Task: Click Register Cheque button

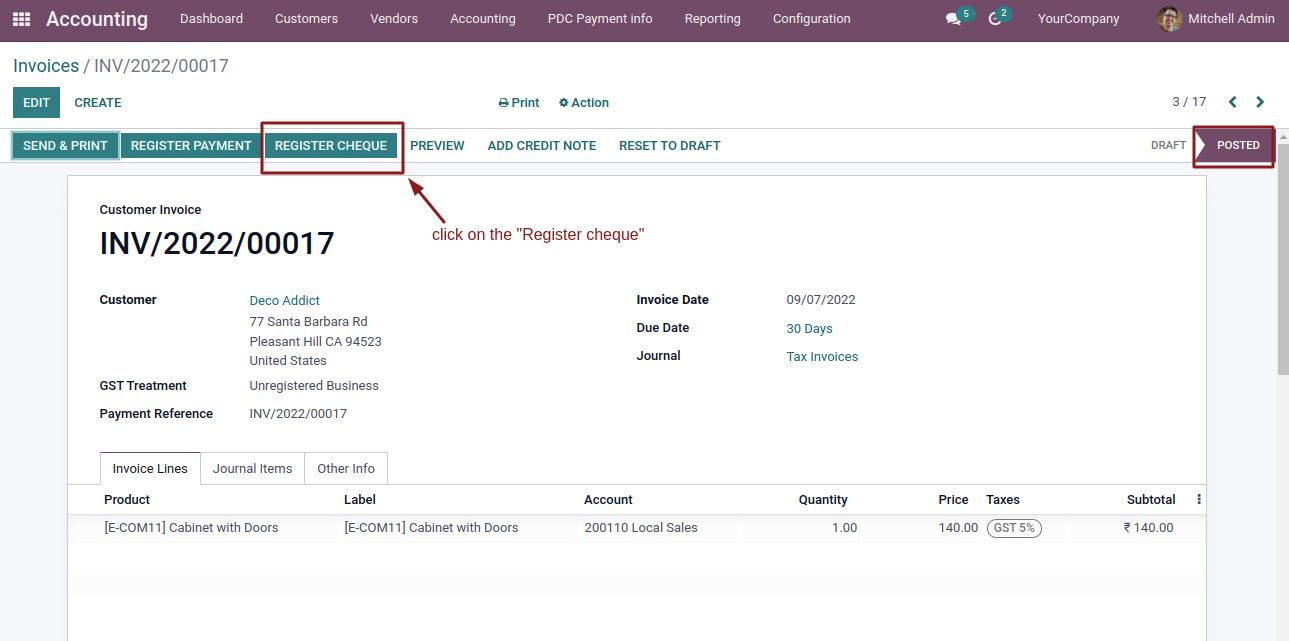Action: click(x=331, y=145)
